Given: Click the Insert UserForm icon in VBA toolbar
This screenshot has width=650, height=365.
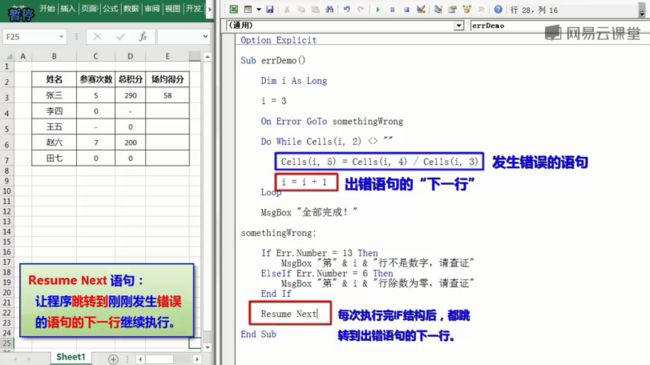Looking at the screenshot, I should [x=248, y=9].
